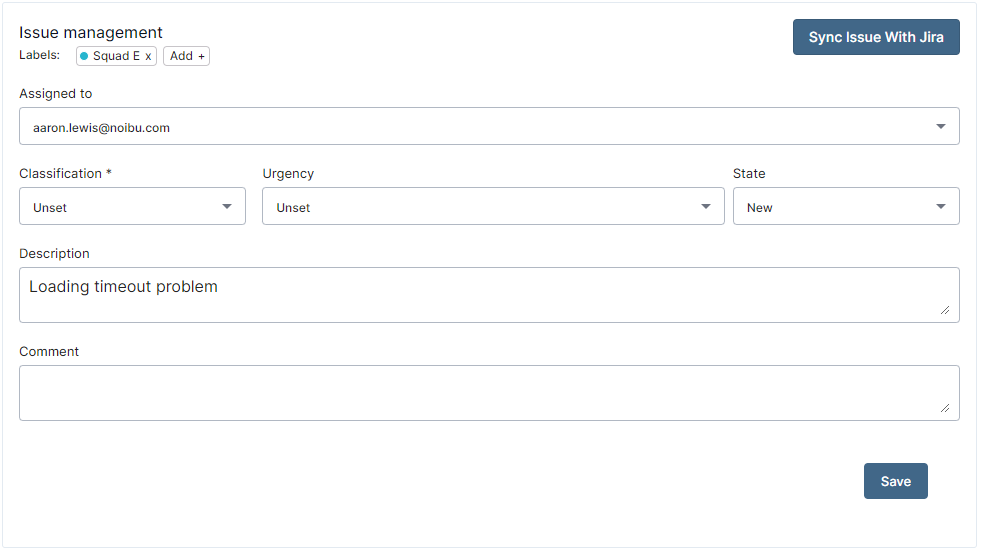Screen dimensions: 981x552
Task: Add a new label with Add +
Action: click(186, 56)
